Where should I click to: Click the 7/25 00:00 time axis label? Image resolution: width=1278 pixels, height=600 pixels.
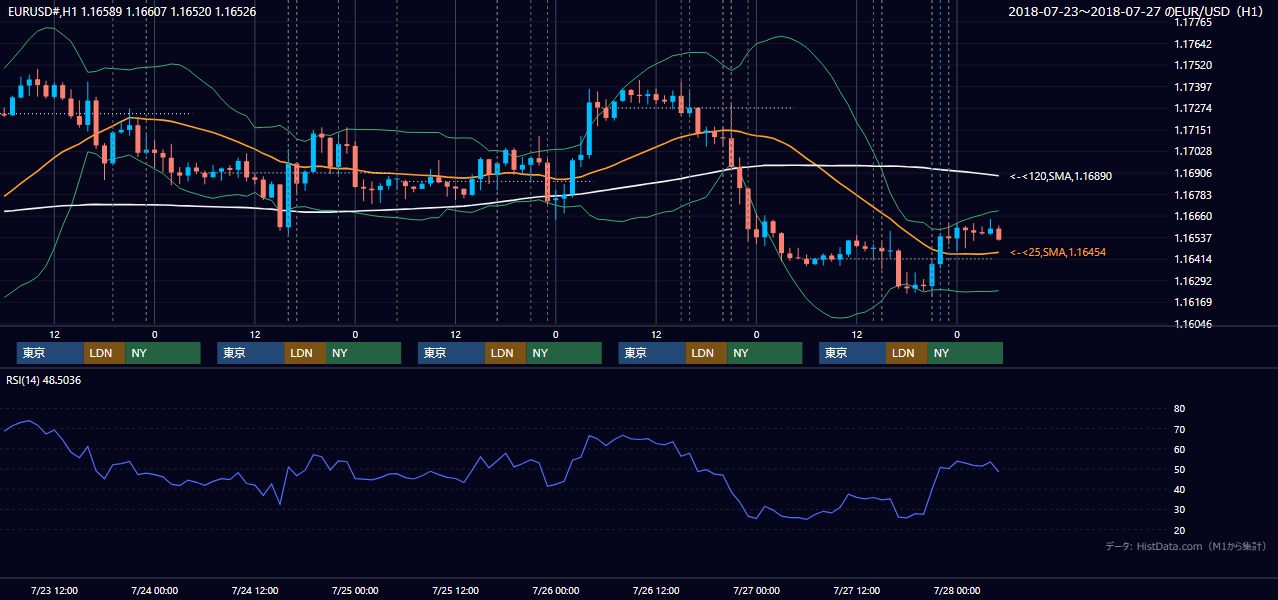pyautogui.click(x=355, y=590)
